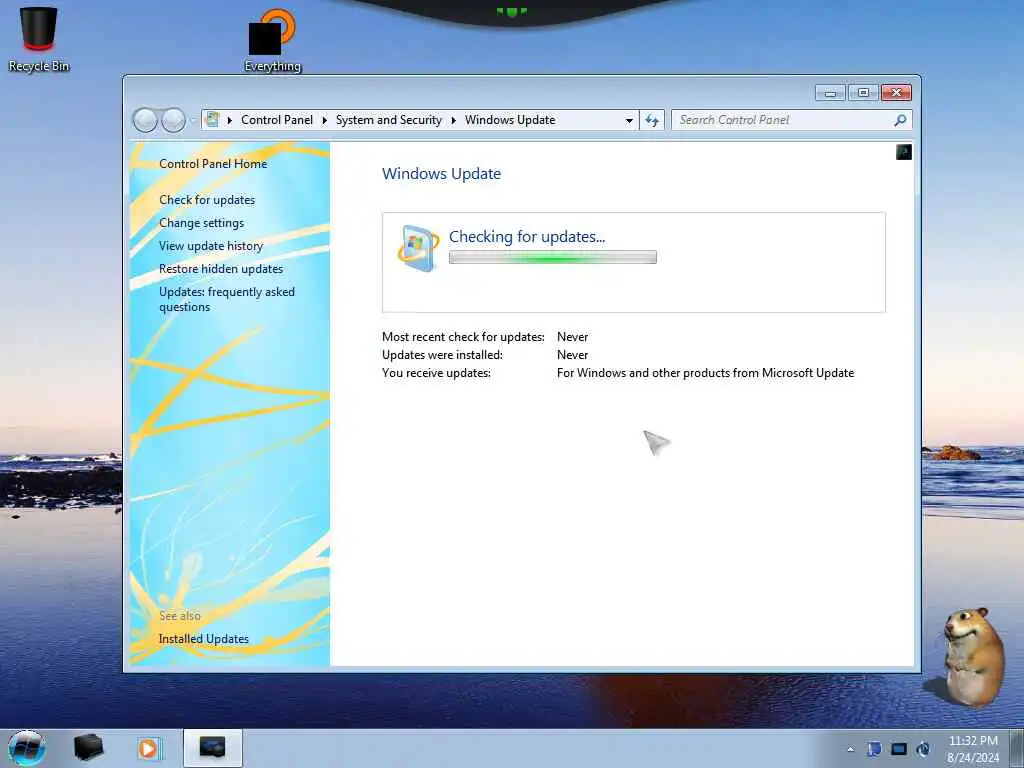This screenshot has width=1024, height=768.
Task: Click 'You receive updates:' label
Action: (436, 373)
